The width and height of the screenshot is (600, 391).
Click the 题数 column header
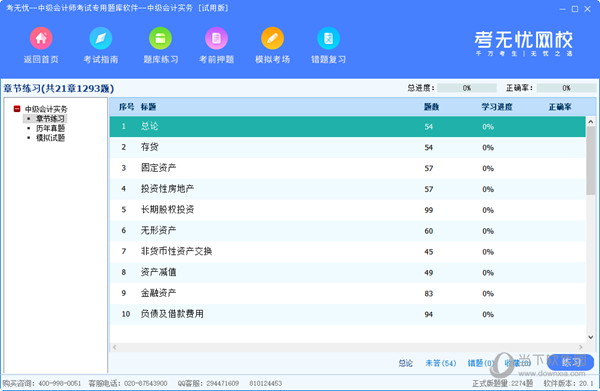click(x=431, y=107)
